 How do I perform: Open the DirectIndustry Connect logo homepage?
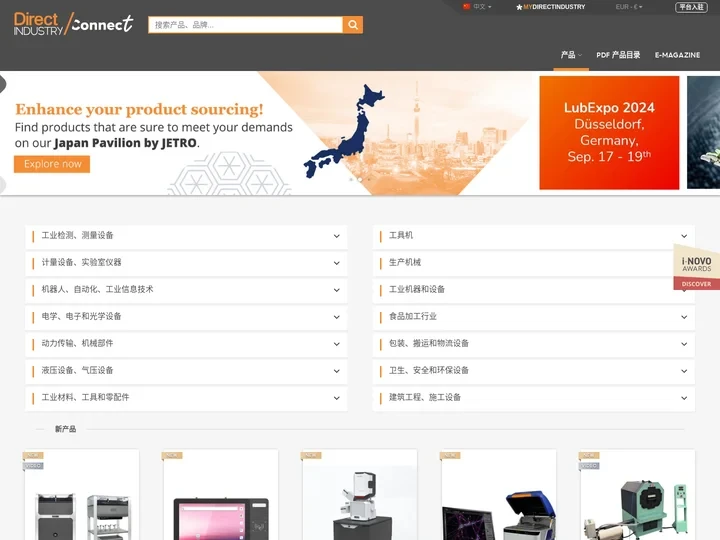[x=73, y=24]
